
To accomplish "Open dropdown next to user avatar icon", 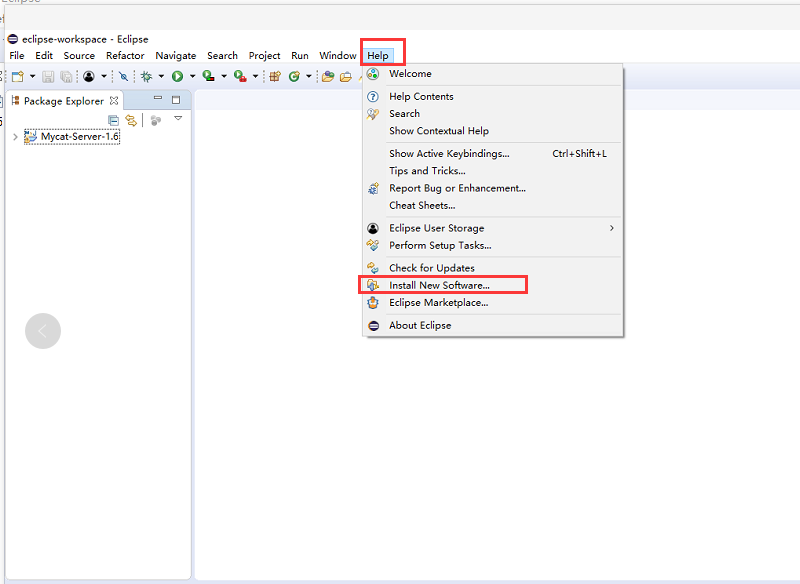I will click(x=104, y=77).
